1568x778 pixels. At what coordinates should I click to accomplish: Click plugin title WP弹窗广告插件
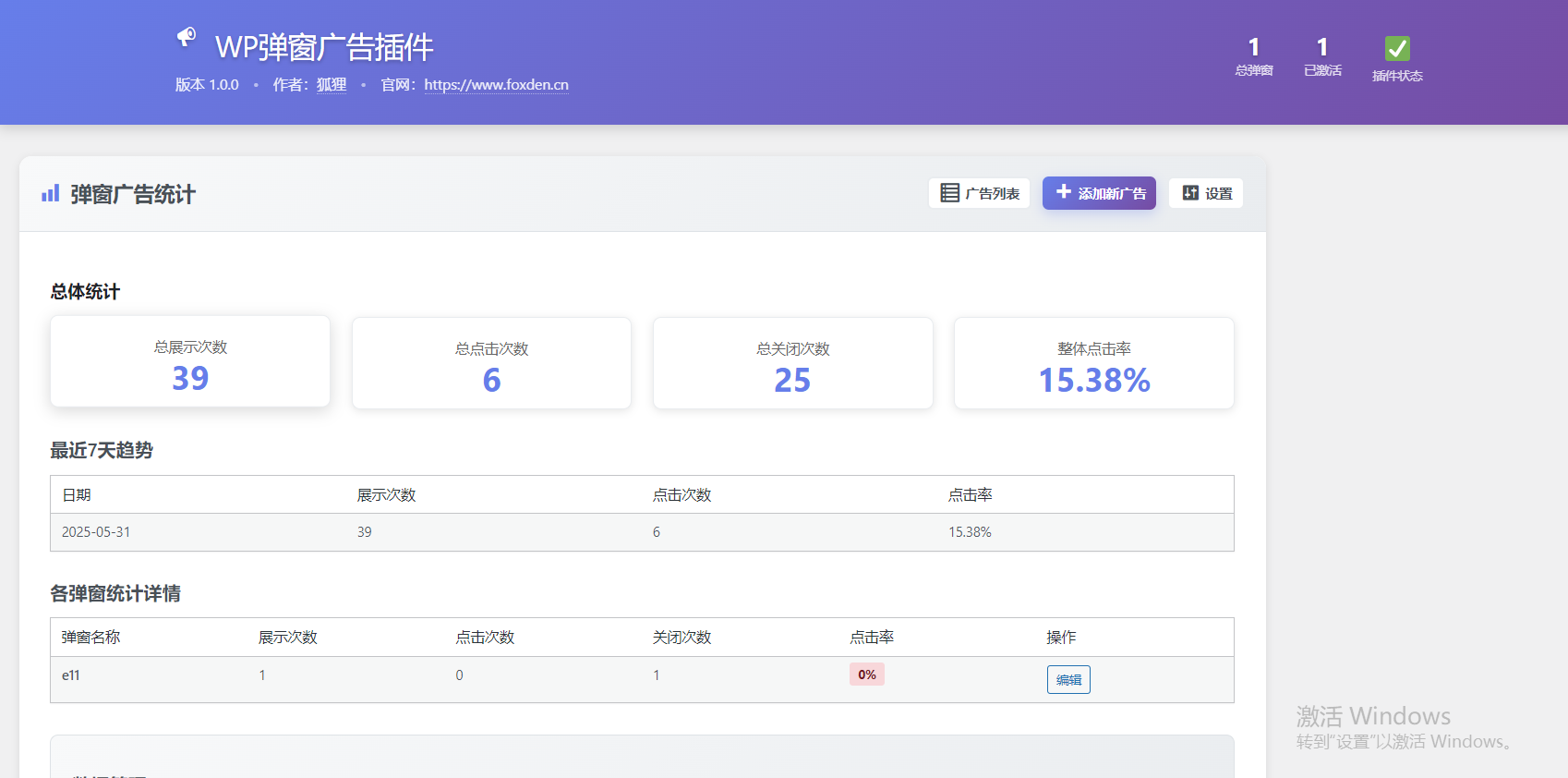pyautogui.click(x=324, y=46)
